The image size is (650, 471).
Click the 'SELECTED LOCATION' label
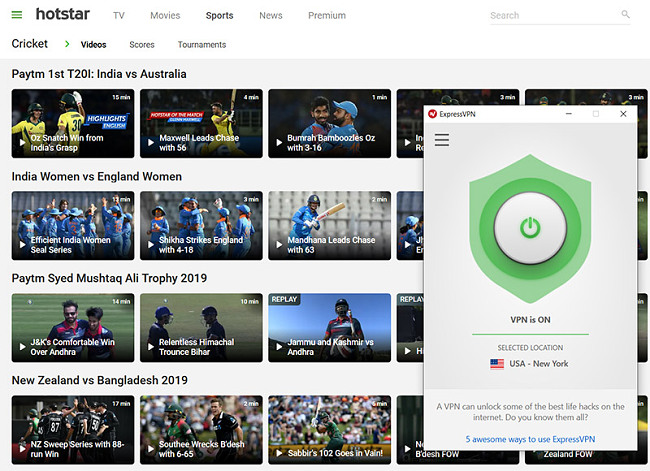(530, 347)
